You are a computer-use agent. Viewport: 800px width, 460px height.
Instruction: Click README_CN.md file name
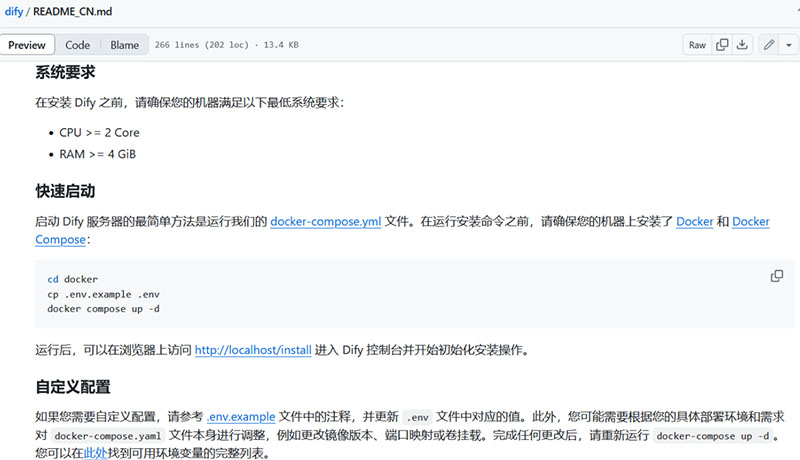tap(72, 11)
